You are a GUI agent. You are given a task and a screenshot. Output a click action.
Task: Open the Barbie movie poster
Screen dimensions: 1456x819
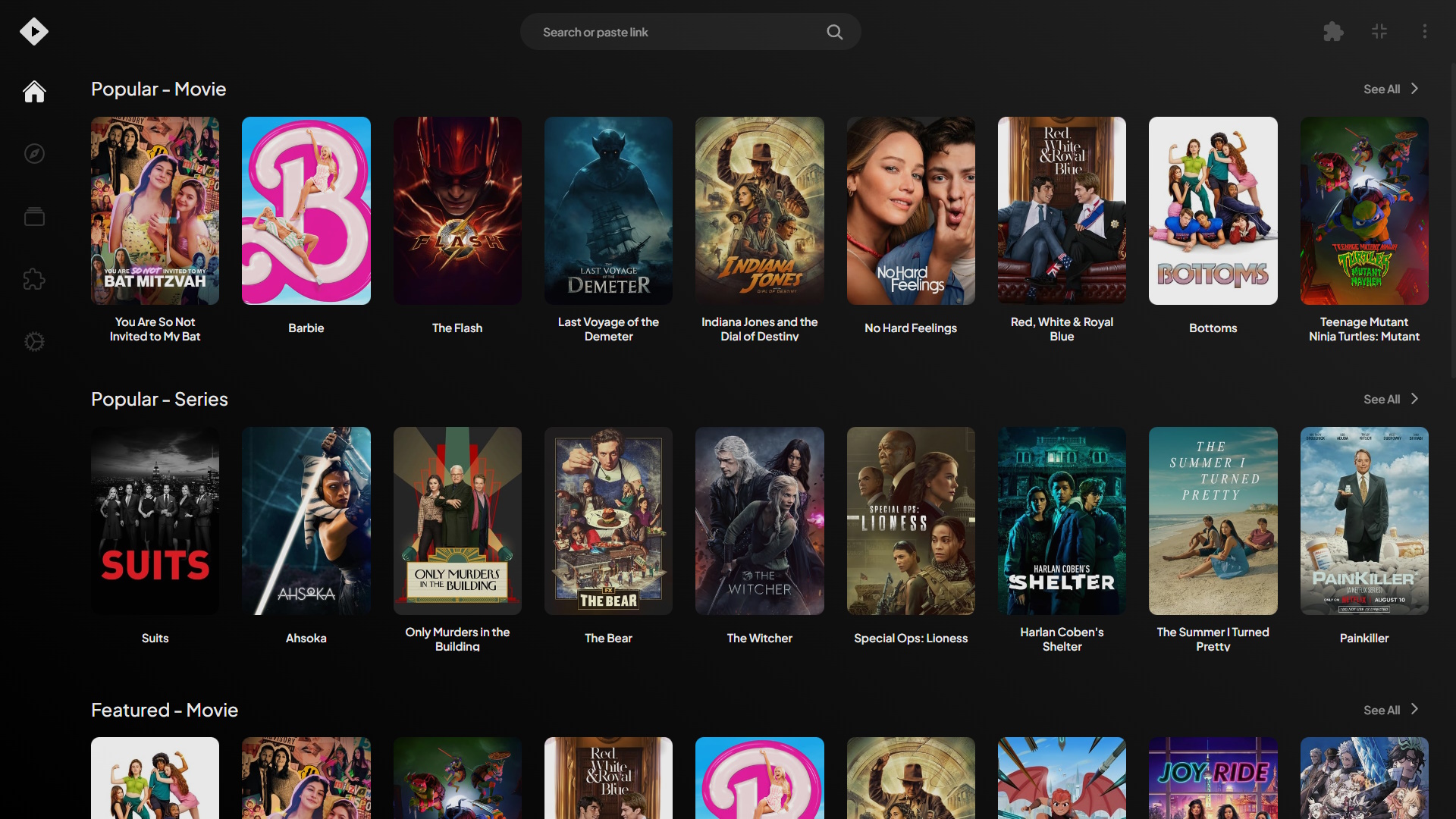(x=306, y=211)
